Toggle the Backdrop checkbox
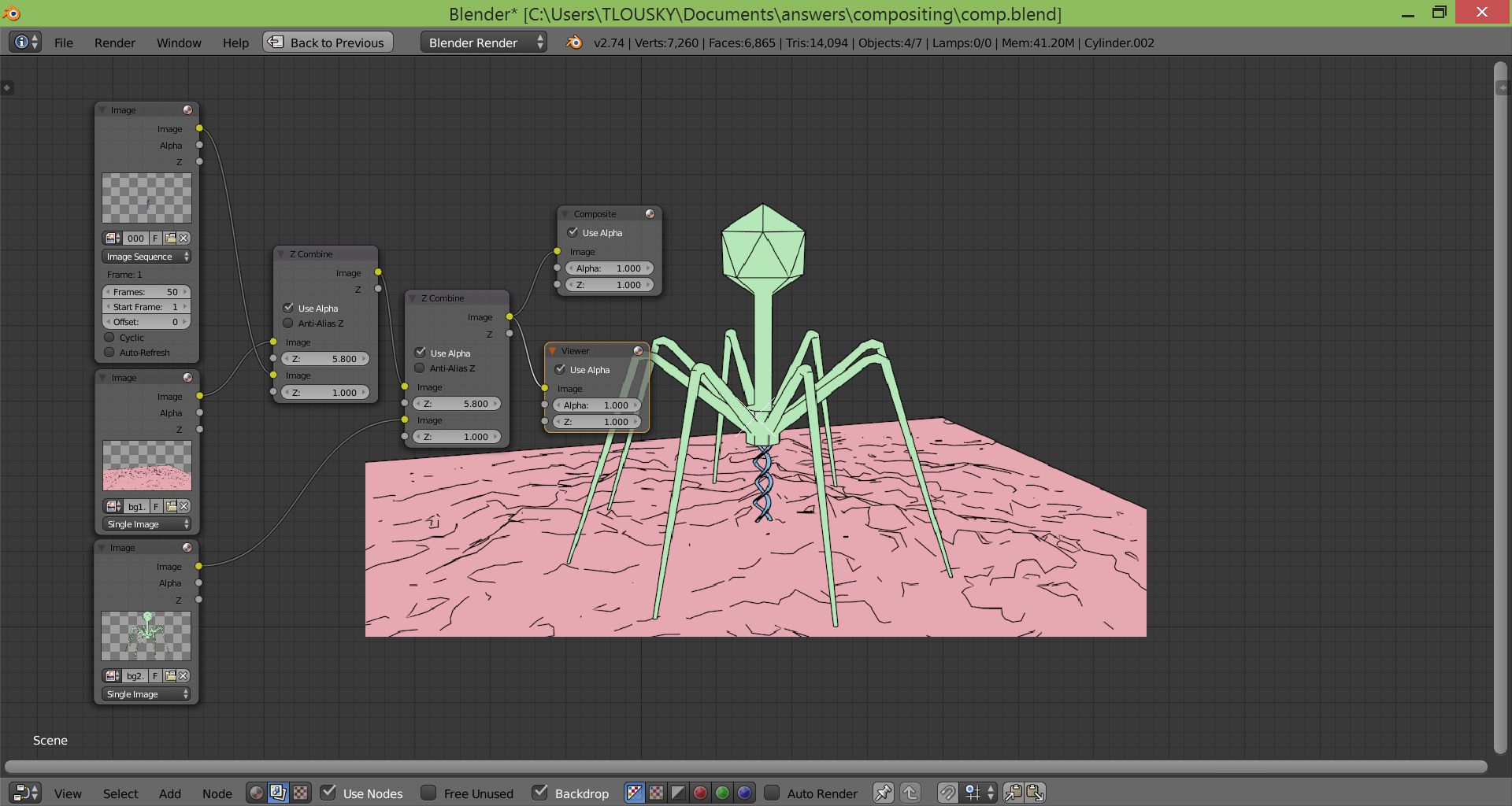Image resolution: width=1512 pixels, height=806 pixels. 539,792
